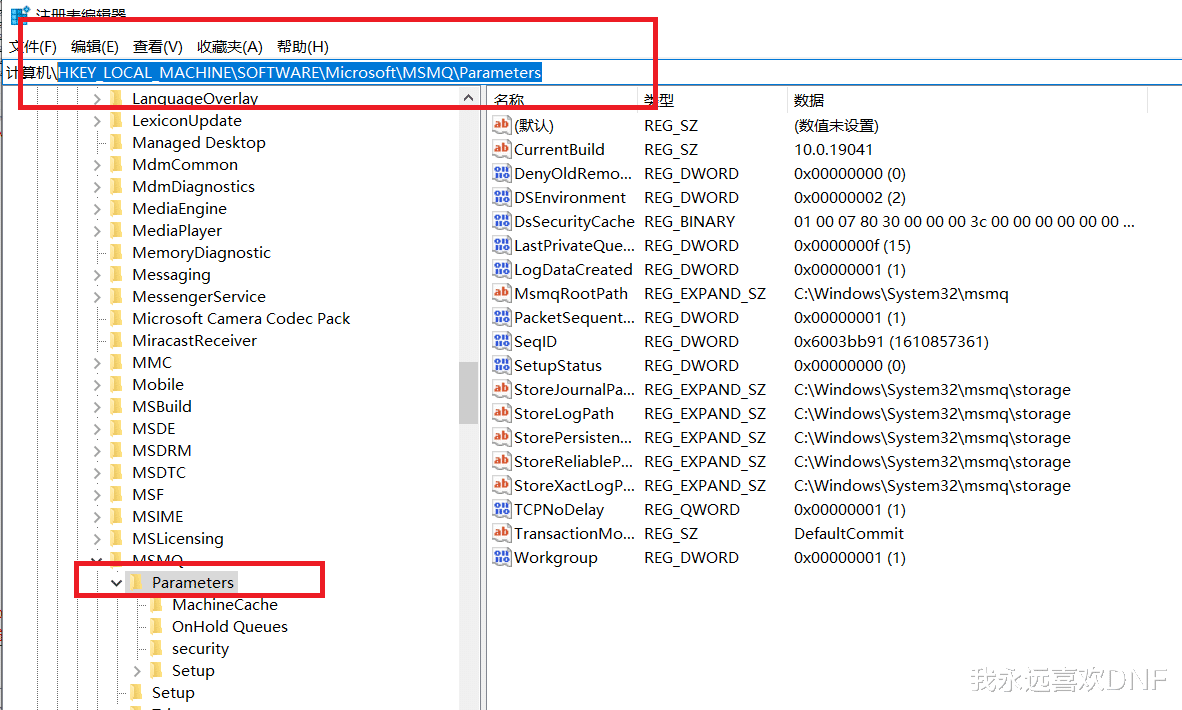Expand the MSF key
The width and height of the screenshot is (1182, 710).
click(96, 494)
